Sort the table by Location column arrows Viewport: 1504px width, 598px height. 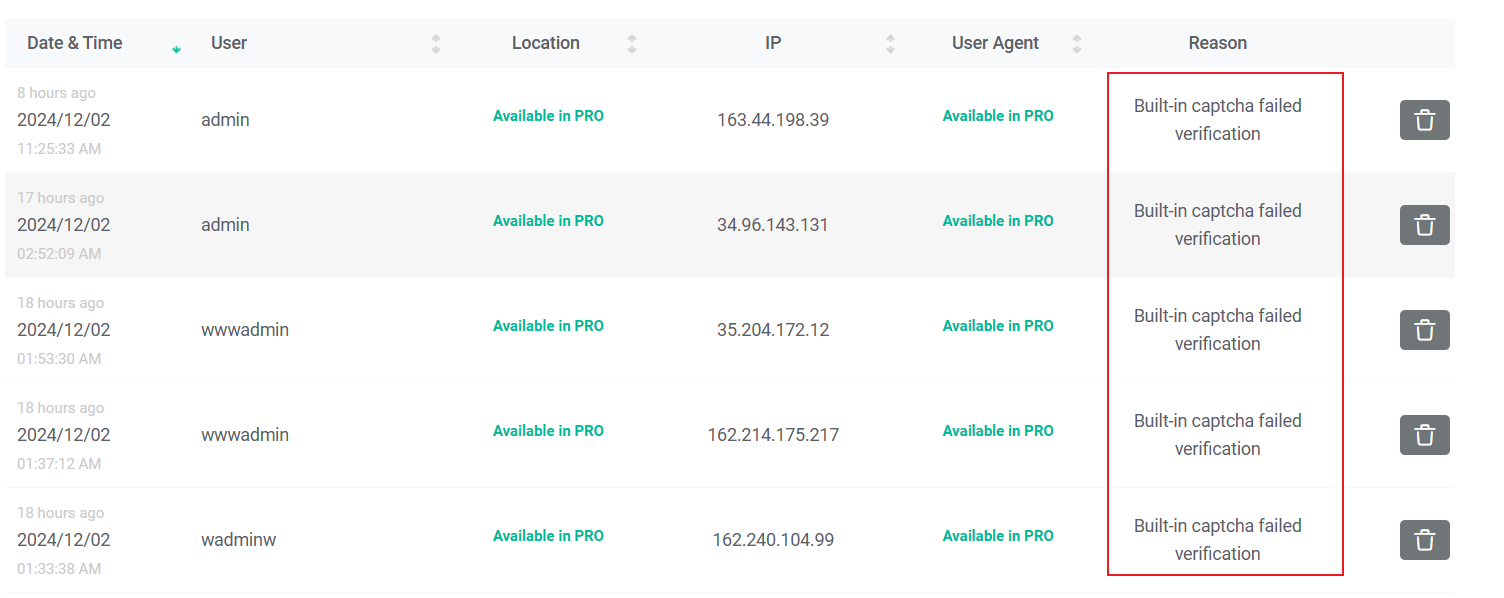[631, 44]
